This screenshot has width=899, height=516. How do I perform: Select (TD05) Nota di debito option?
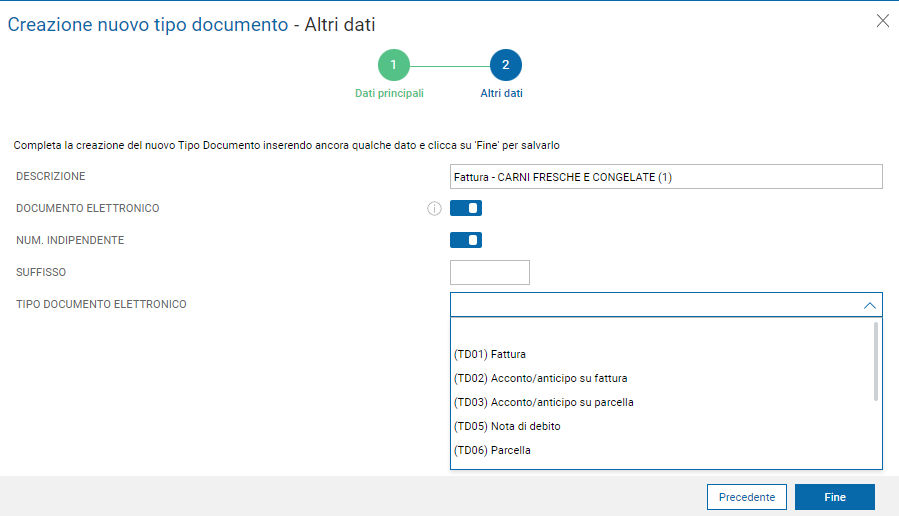[x=662, y=427]
